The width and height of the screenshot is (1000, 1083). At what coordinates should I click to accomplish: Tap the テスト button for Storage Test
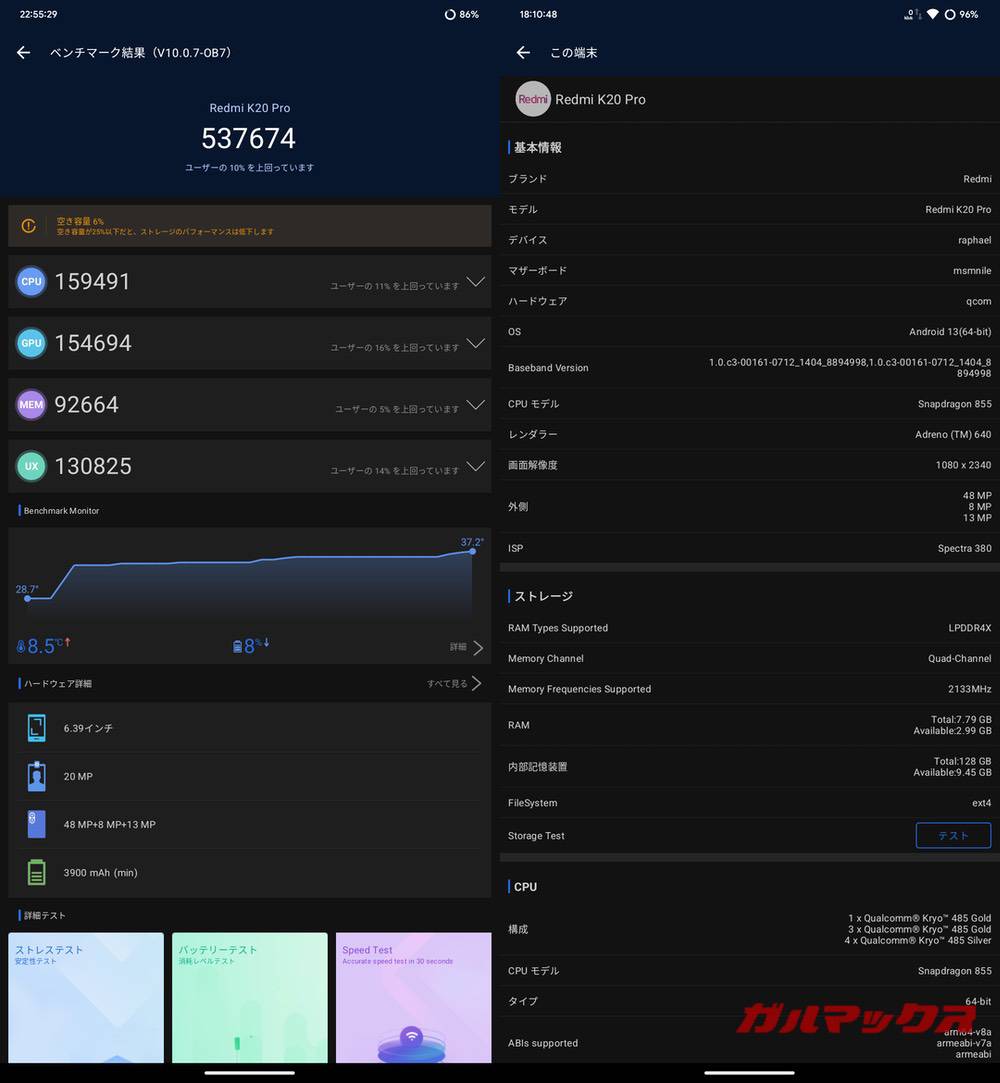pos(953,836)
